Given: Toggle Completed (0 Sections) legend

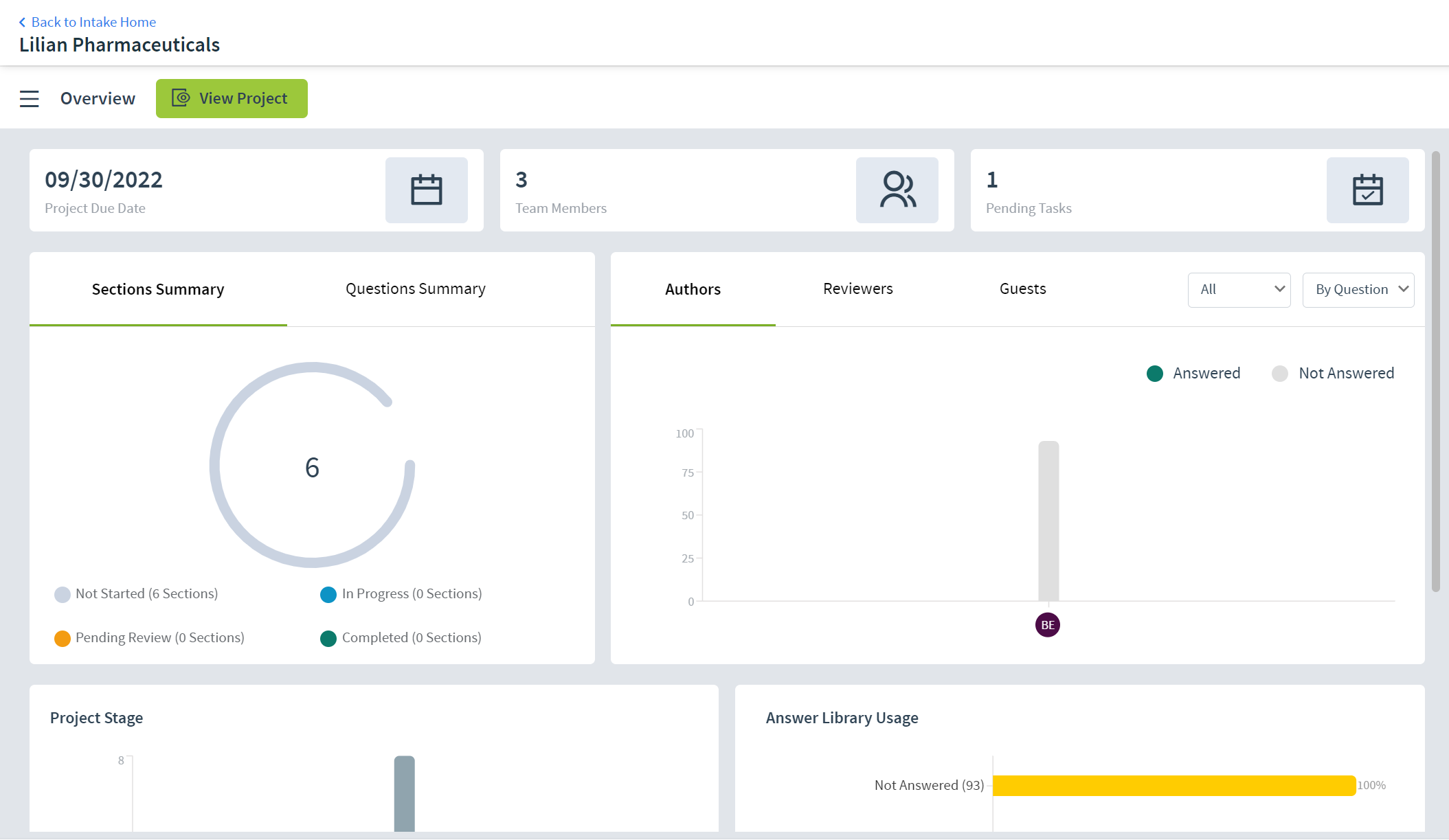Looking at the screenshot, I should pos(401,638).
